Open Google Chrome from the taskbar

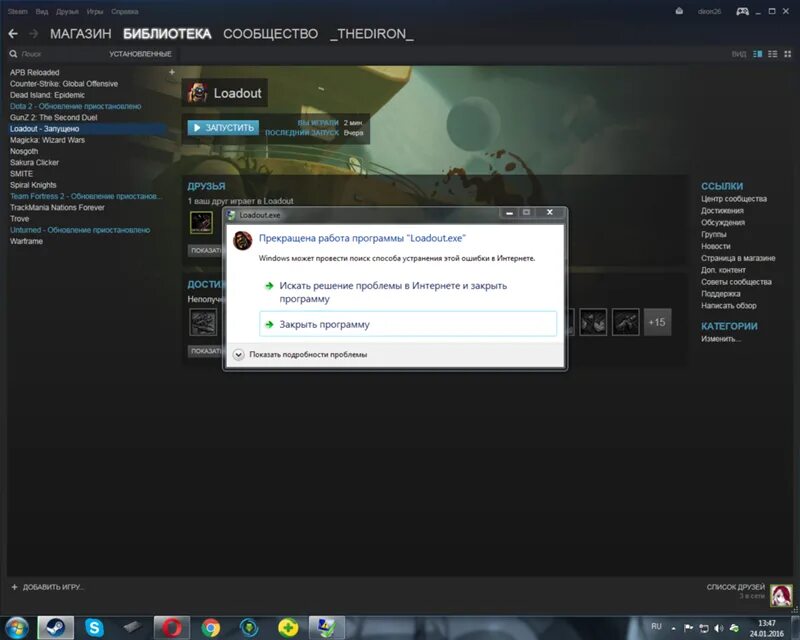coord(210,627)
